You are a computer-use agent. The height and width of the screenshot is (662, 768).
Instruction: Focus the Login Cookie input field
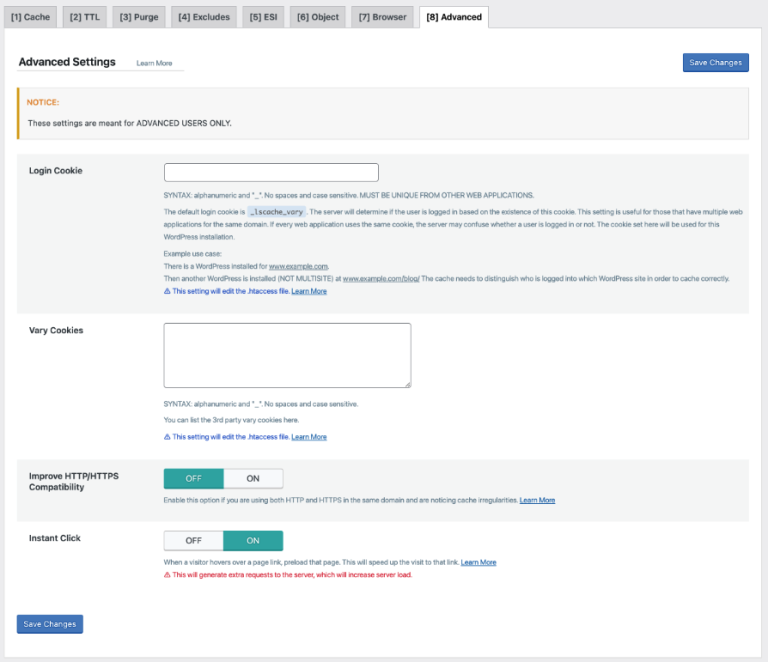point(271,172)
